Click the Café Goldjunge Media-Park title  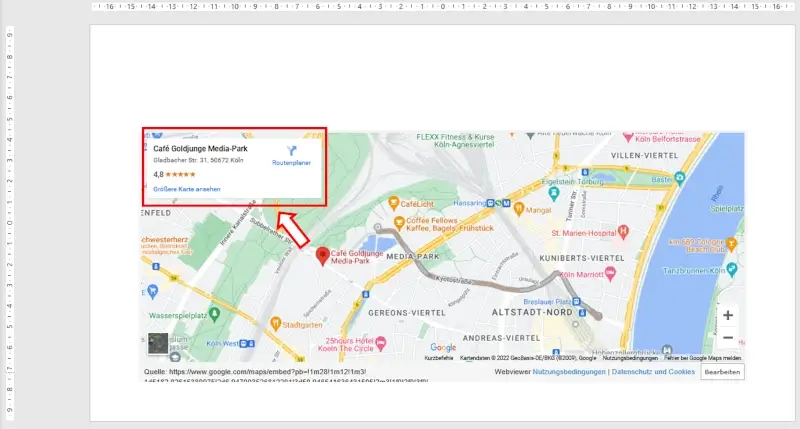(198, 147)
